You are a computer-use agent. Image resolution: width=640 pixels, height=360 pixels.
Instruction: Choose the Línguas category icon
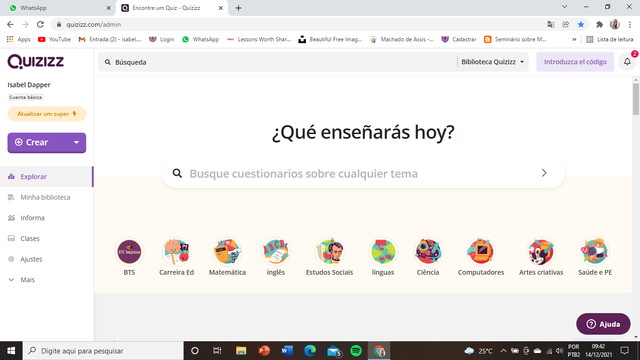click(x=383, y=251)
